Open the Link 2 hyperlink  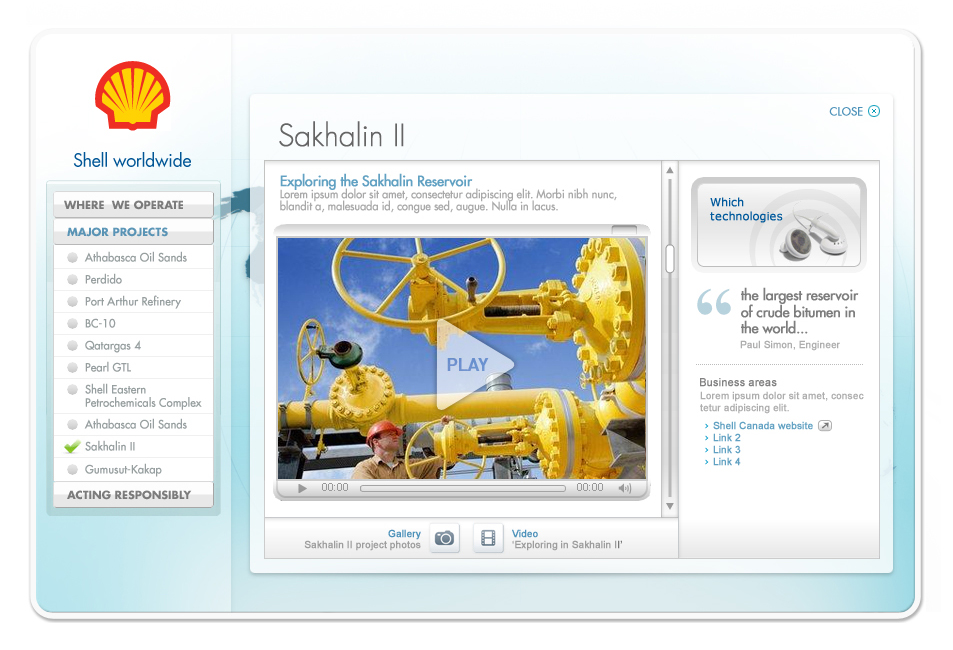click(x=726, y=438)
